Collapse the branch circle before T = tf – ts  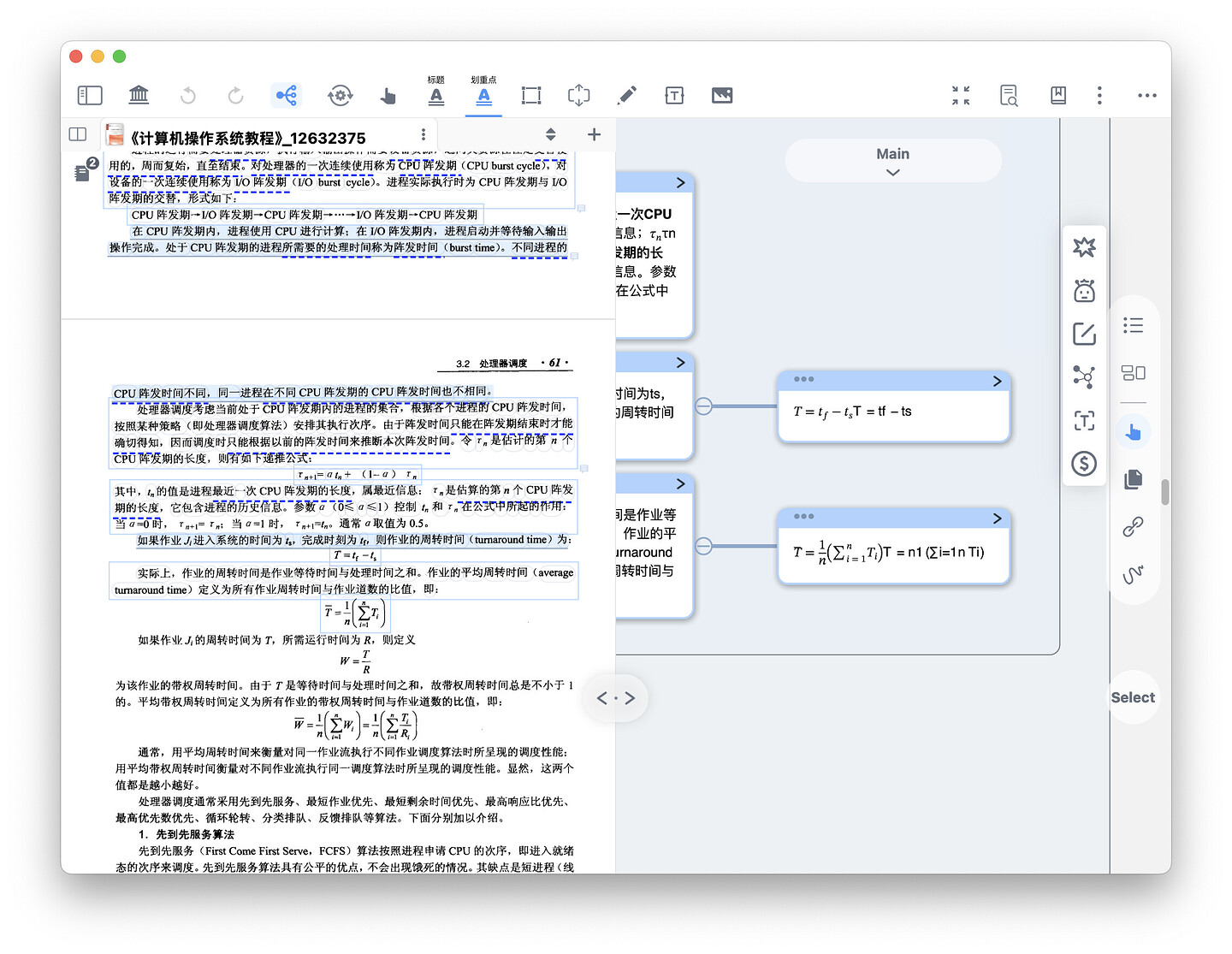[x=703, y=406]
